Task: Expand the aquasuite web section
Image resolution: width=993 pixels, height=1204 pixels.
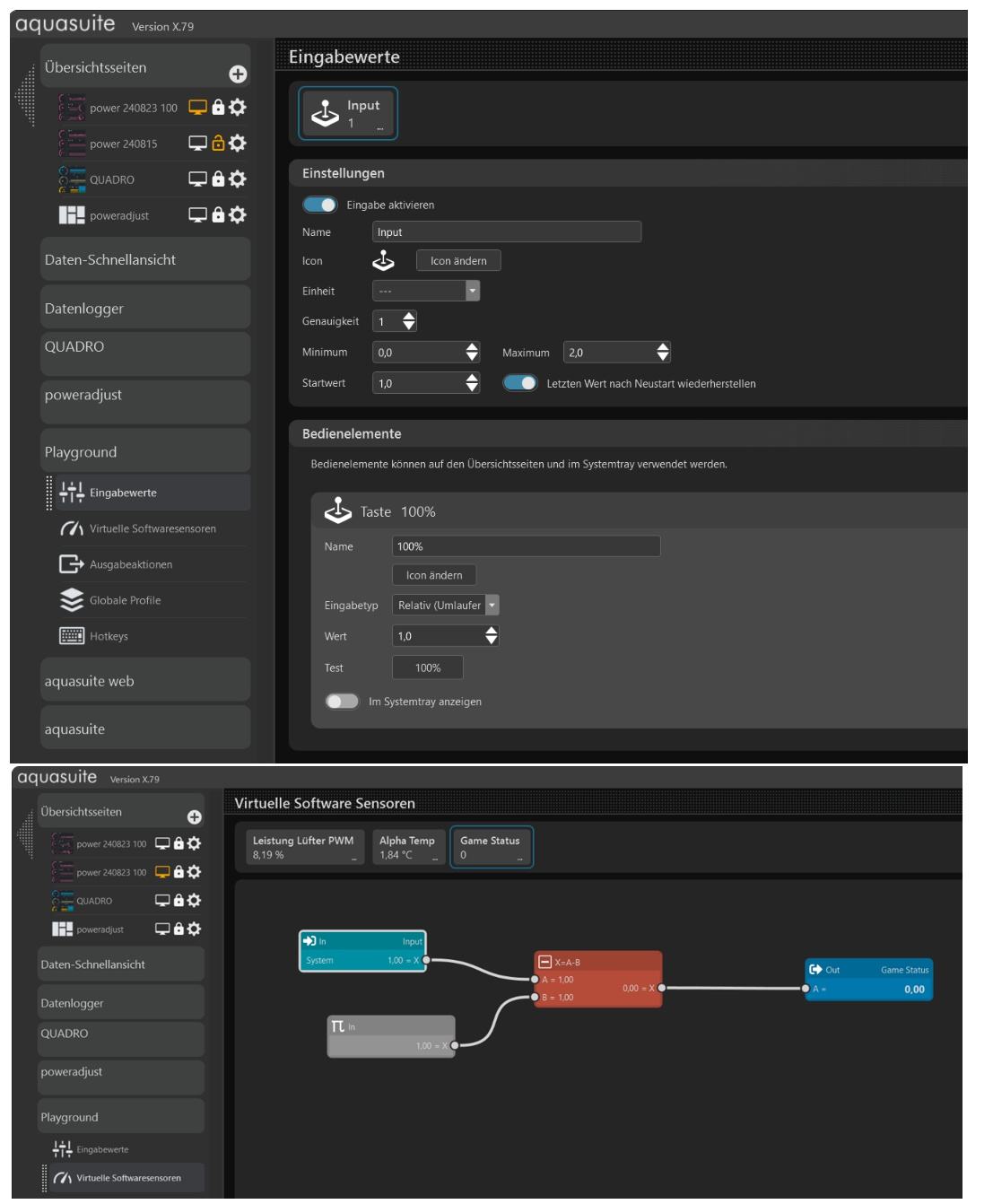Action: pyautogui.click(x=145, y=681)
